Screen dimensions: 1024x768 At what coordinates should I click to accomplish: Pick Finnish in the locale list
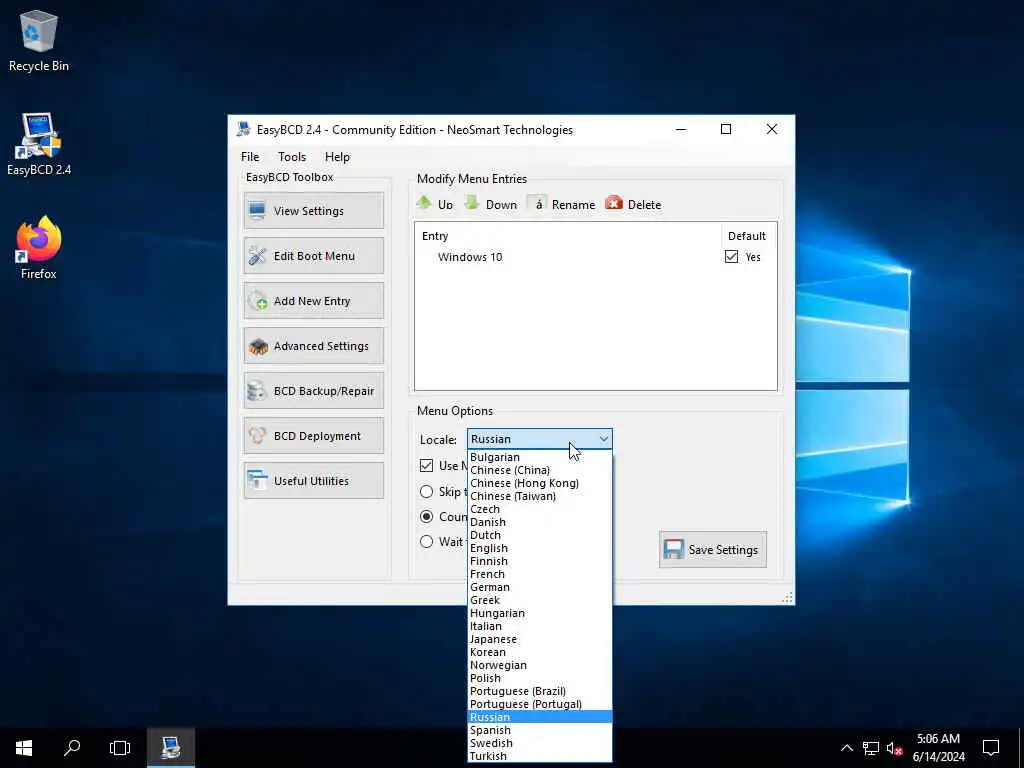(540, 561)
